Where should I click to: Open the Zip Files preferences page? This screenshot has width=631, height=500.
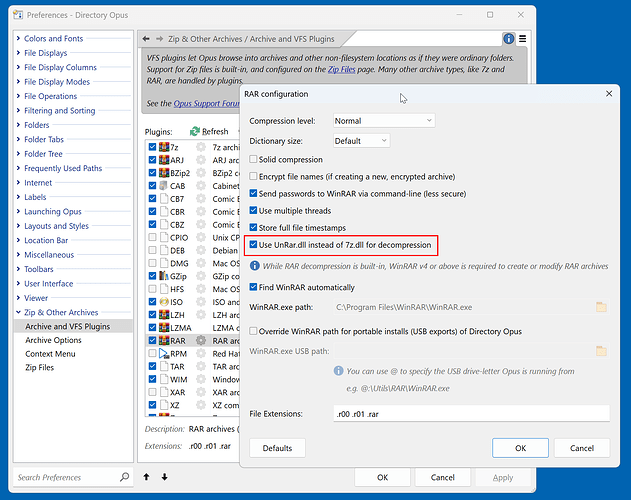[39, 367]
